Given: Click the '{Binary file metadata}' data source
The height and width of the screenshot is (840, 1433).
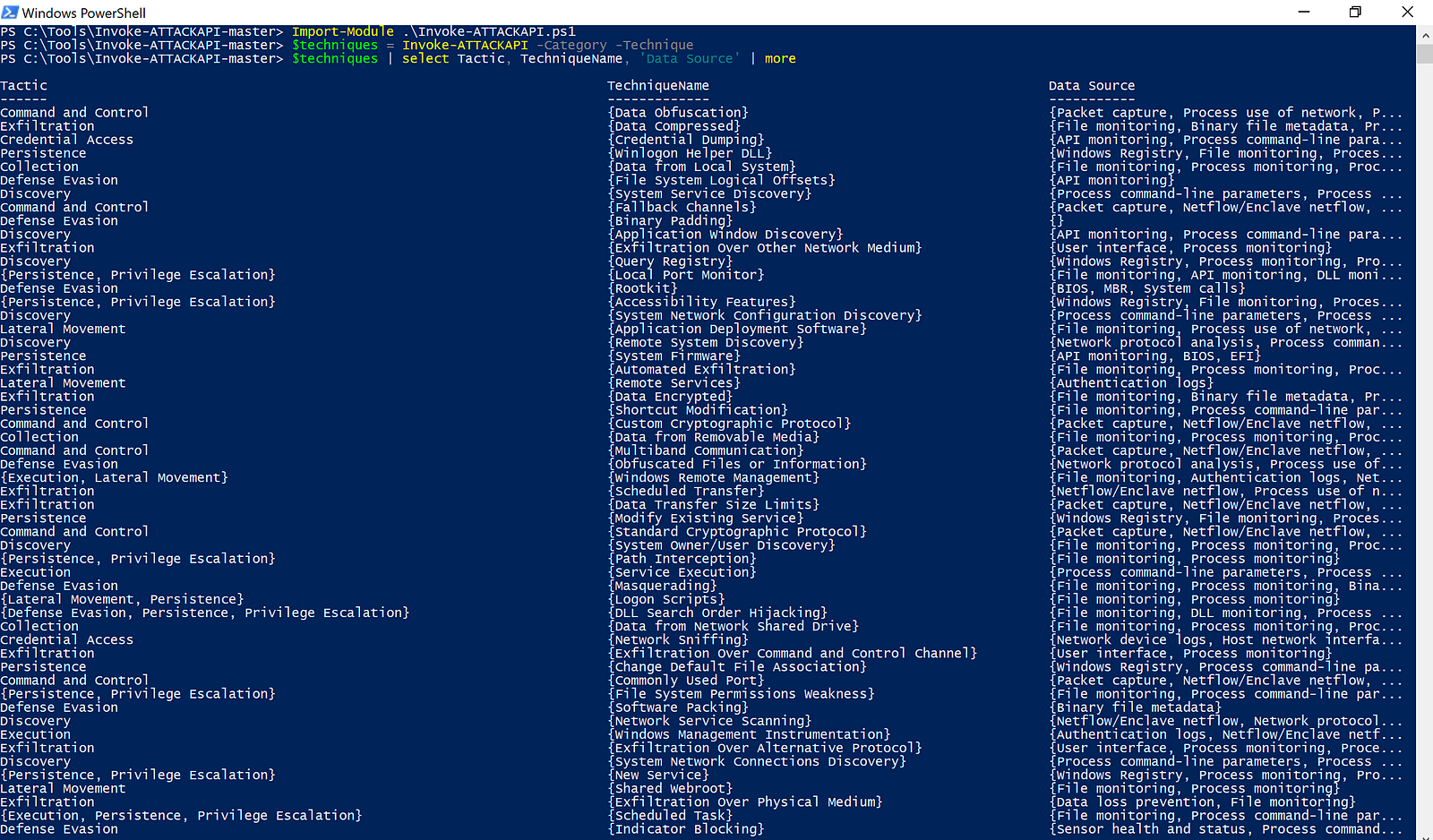Looking at the screenshot, I should [1136, 707].
